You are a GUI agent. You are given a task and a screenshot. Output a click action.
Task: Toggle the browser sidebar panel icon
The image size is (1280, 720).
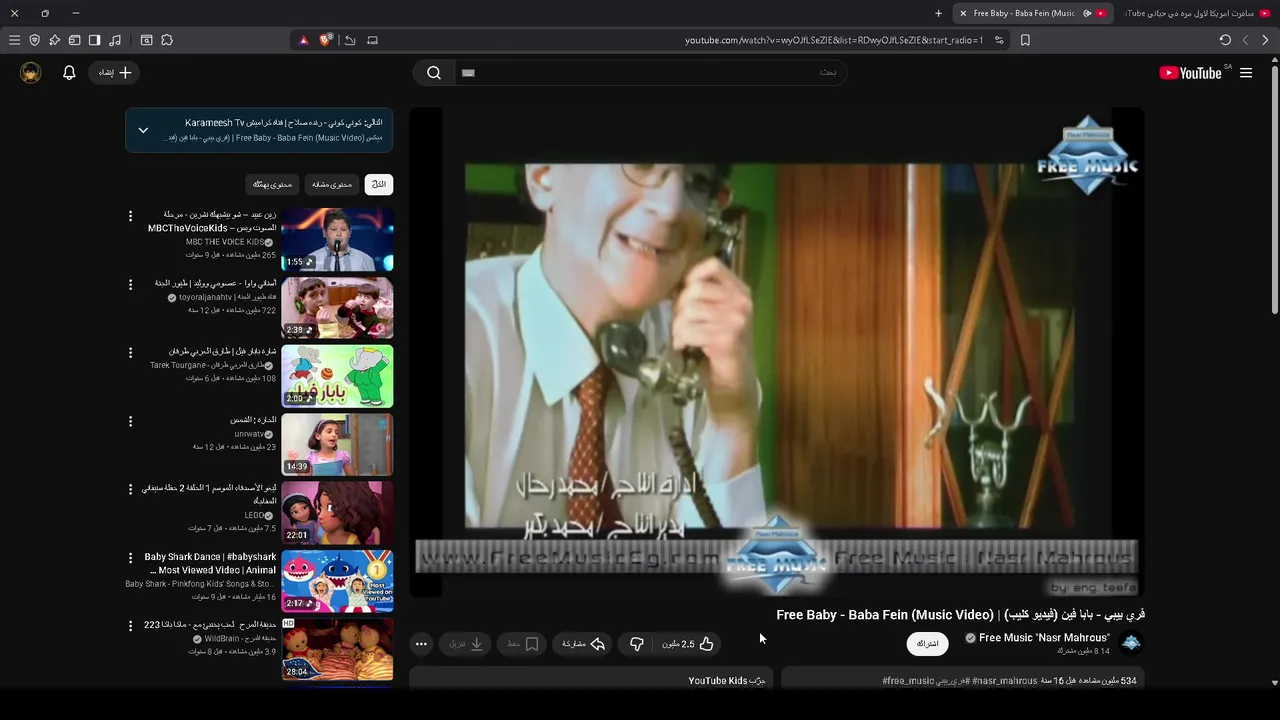(94, 40)
